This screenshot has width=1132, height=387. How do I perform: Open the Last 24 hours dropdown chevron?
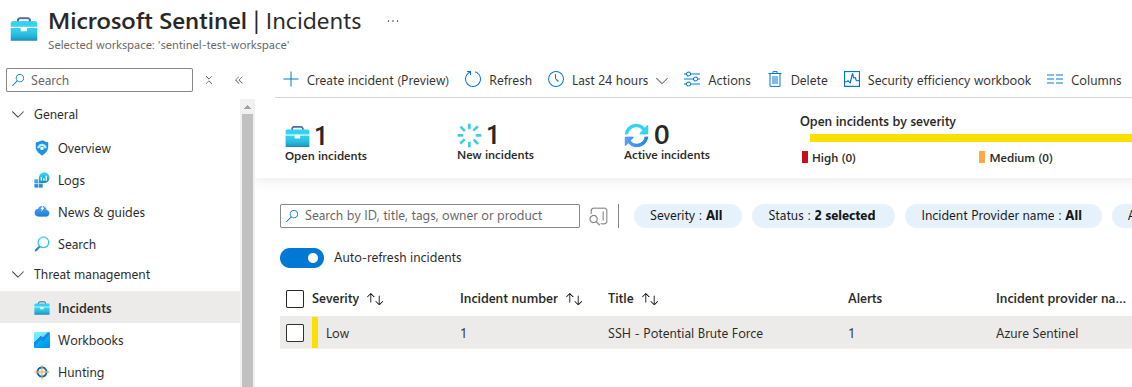point(661,81)
